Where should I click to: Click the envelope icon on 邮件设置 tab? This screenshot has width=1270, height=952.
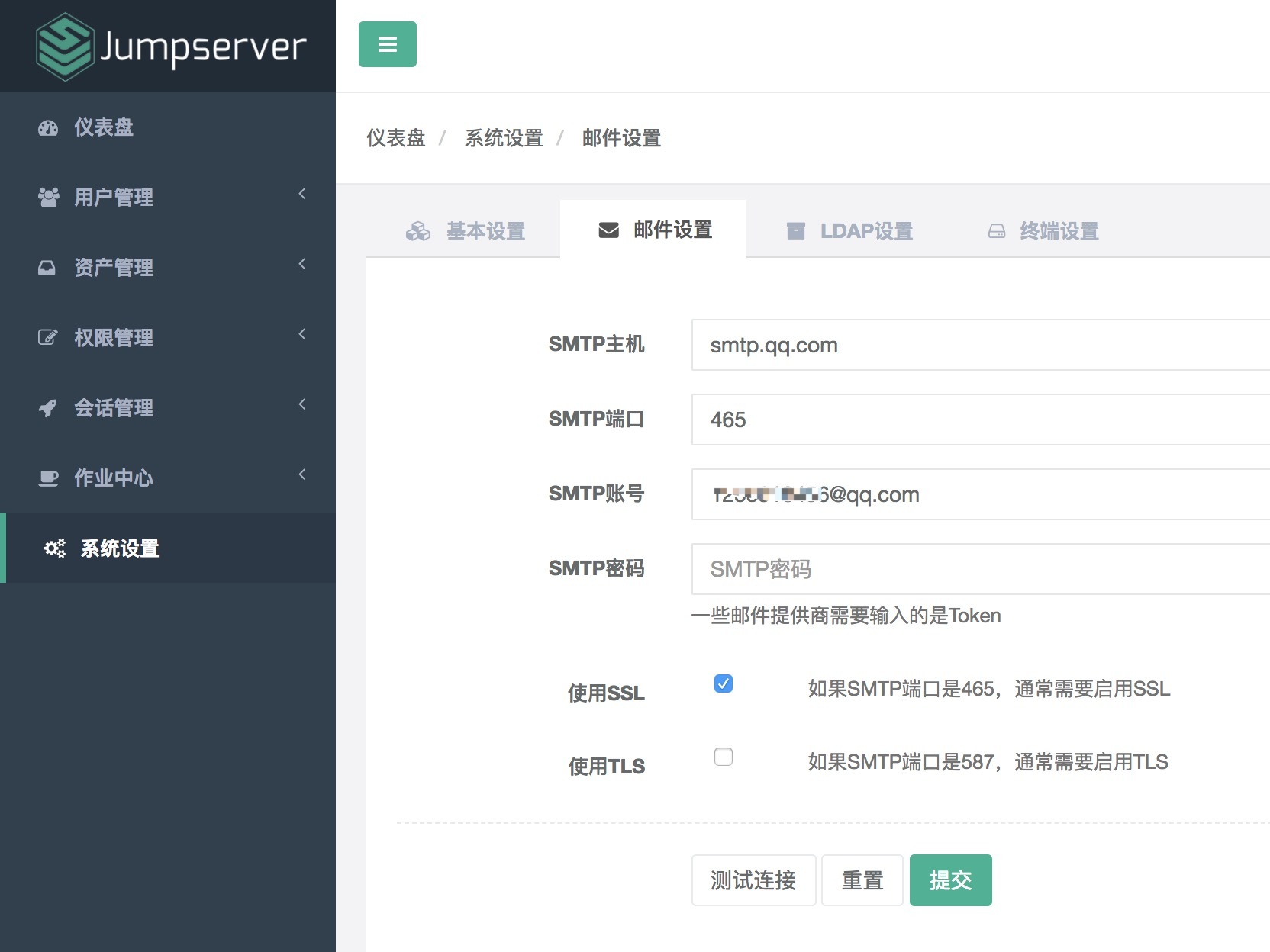(609, 230)
